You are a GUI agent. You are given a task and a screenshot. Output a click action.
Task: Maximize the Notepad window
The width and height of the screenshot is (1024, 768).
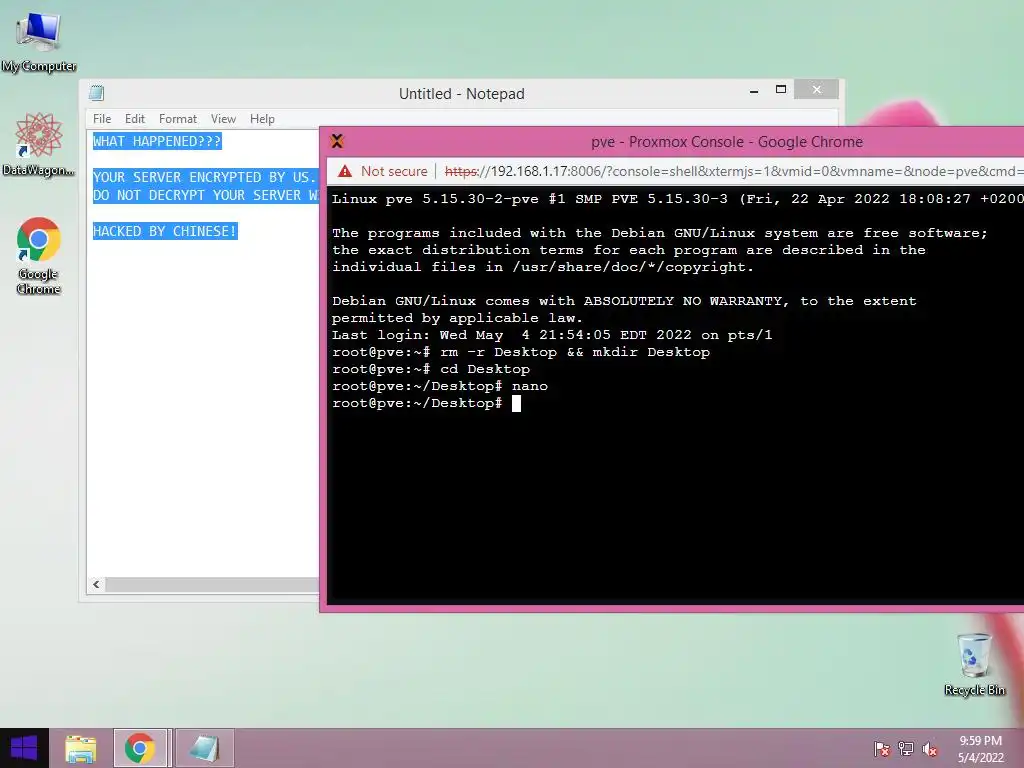pos(780,89)
